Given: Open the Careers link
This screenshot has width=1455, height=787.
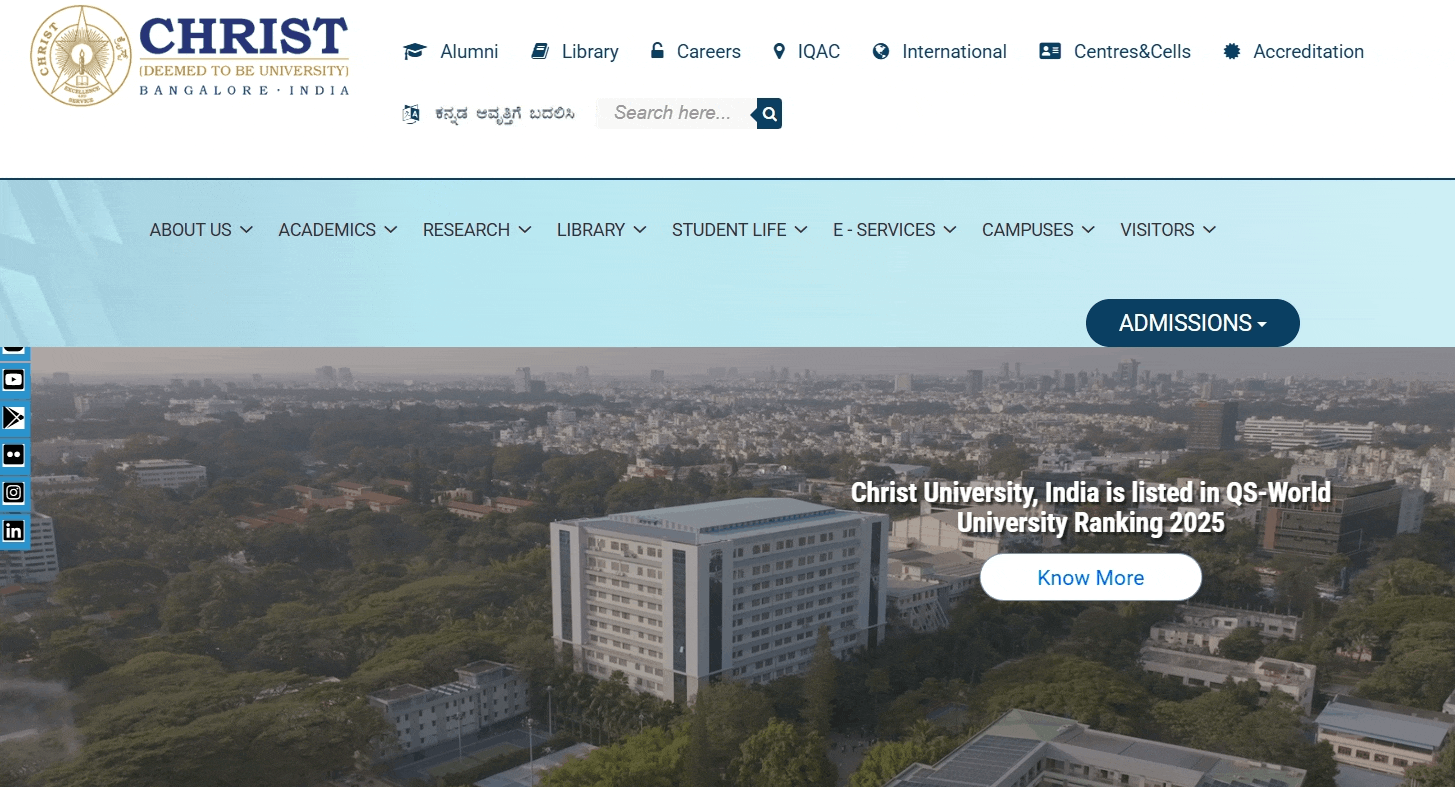Looking at the screenshot, I should point(709,51).
